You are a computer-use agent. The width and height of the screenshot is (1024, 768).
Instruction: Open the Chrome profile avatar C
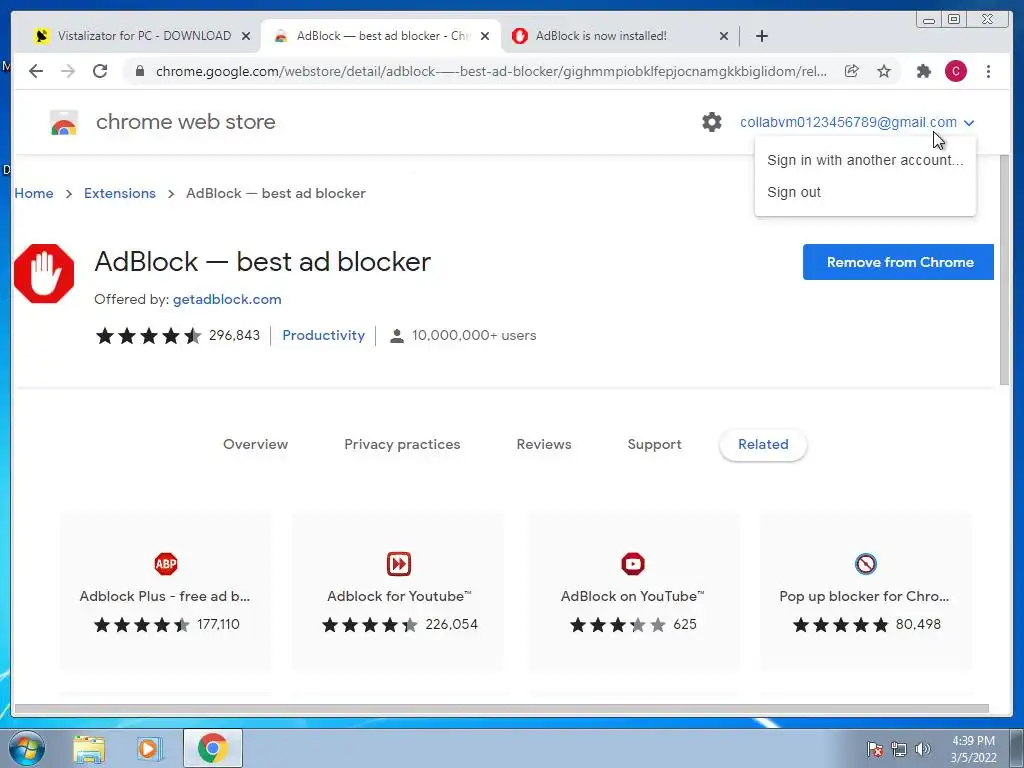(x=955, y=71)
